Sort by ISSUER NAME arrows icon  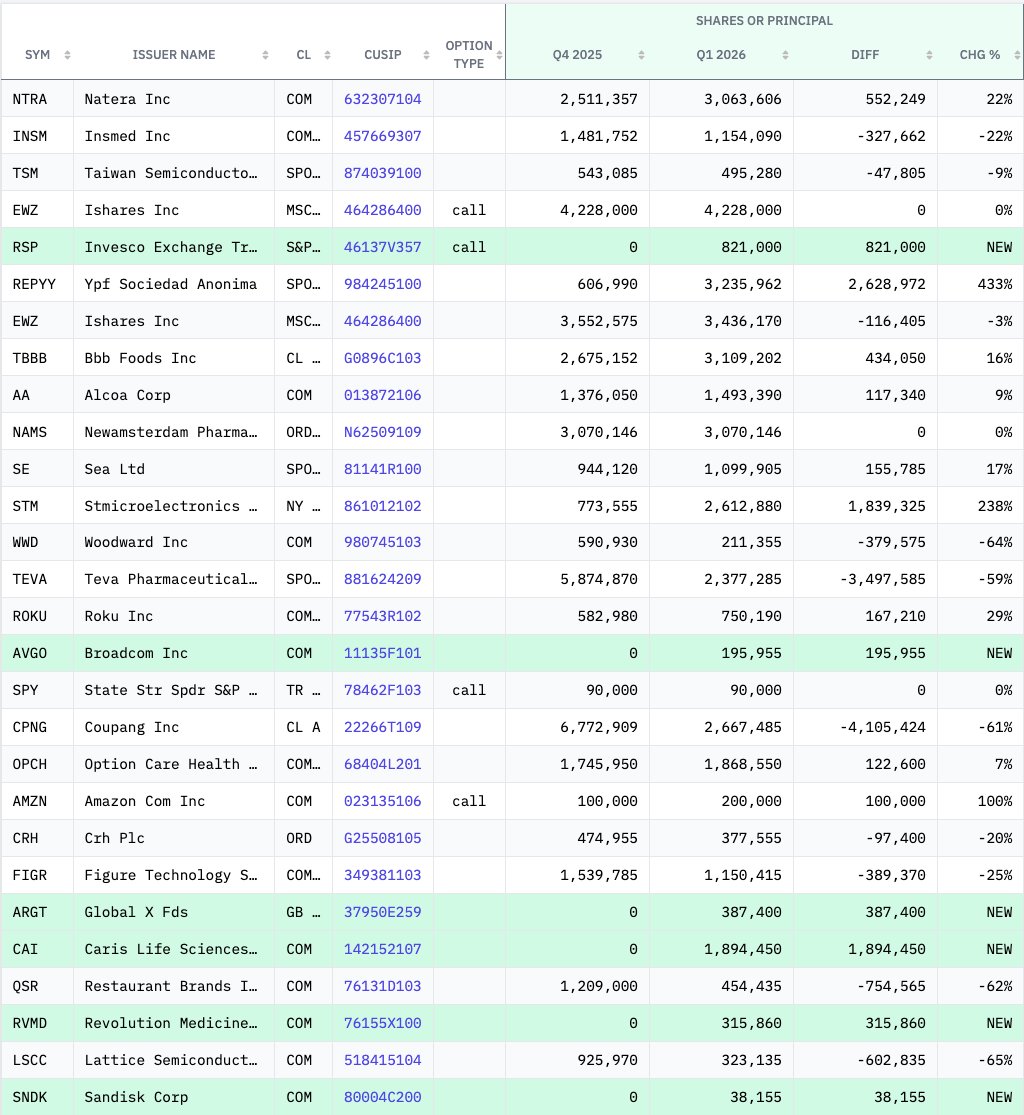coord(265,55)
